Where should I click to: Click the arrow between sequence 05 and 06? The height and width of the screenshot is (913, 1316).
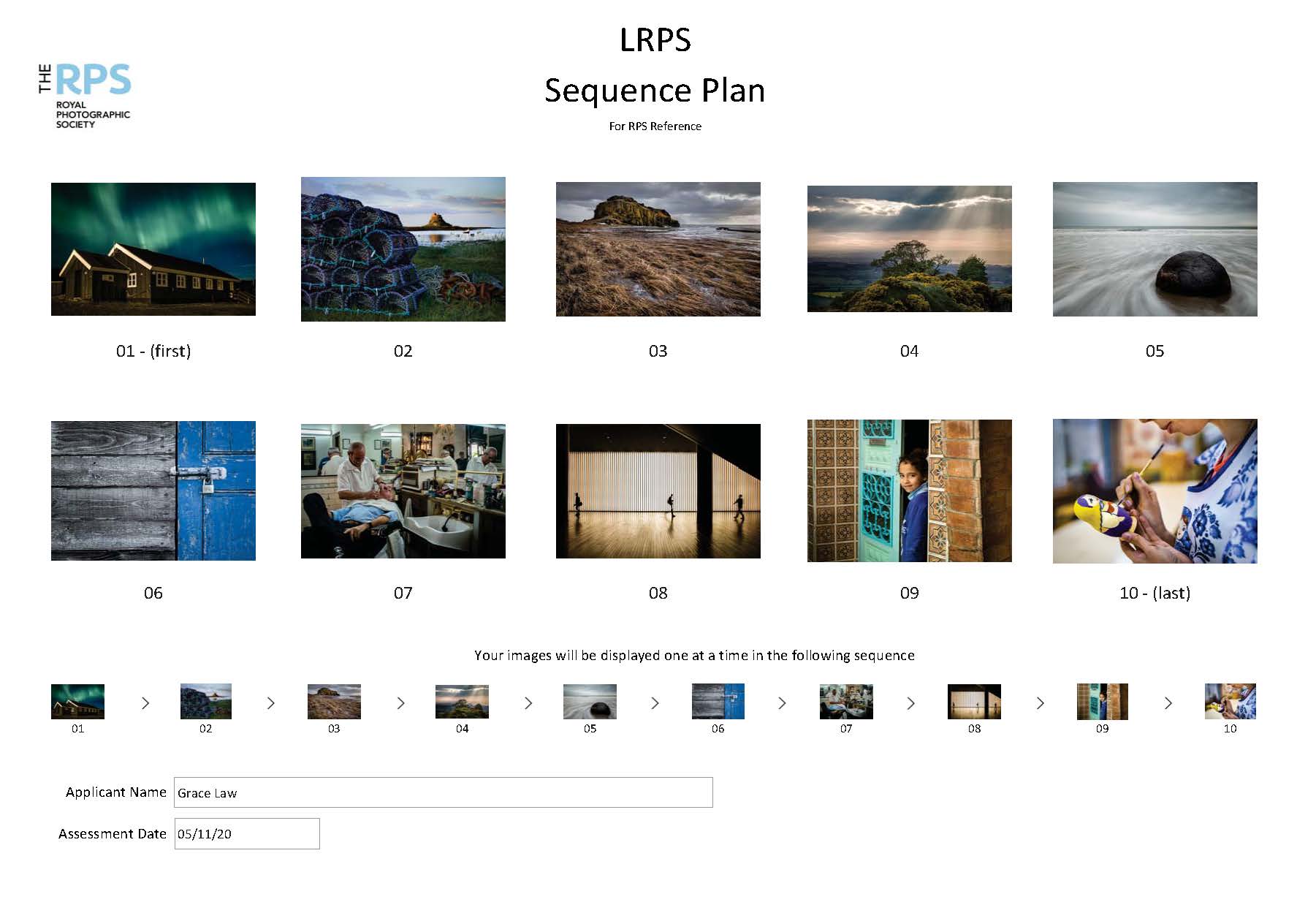pos(655,703)
